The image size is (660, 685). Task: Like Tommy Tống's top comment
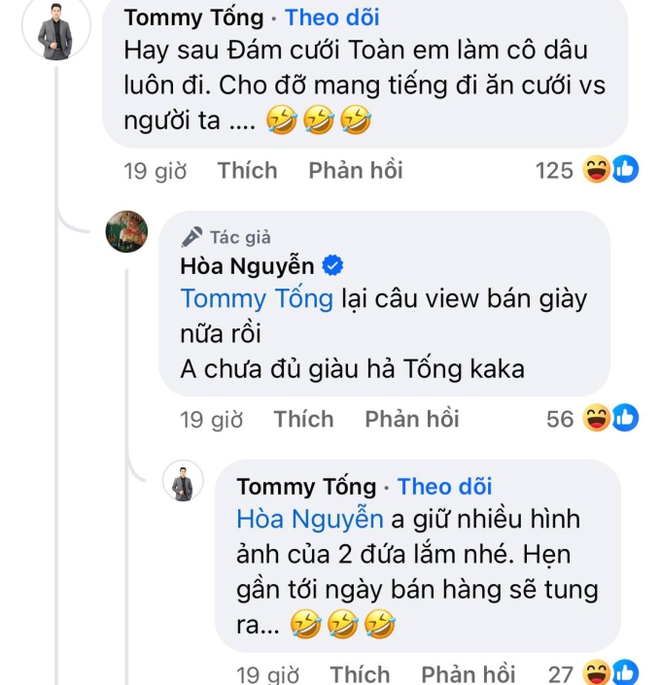[247, 171]
